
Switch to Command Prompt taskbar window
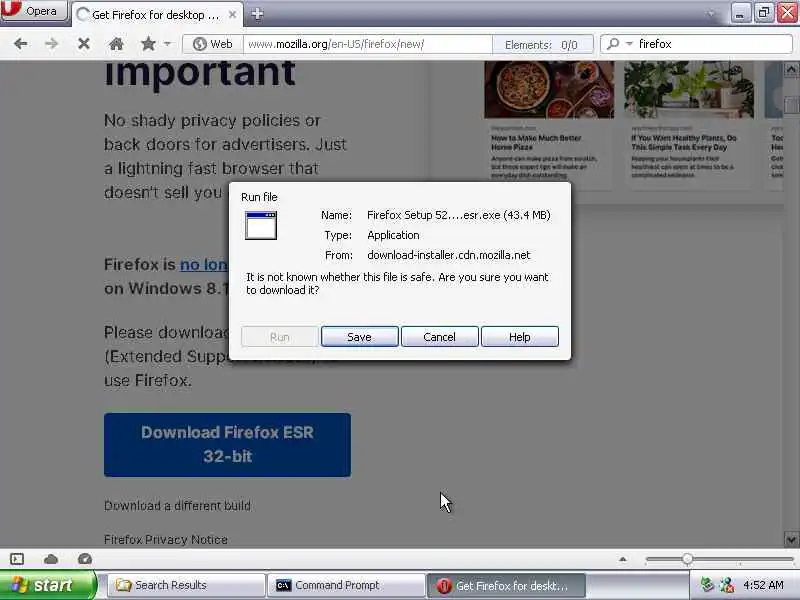(x=346, y=585)
